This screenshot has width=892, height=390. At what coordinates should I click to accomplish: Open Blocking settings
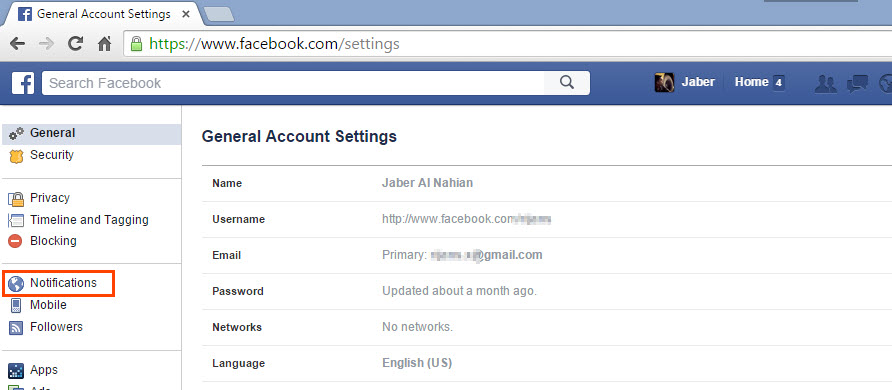[x=53, y=240]
